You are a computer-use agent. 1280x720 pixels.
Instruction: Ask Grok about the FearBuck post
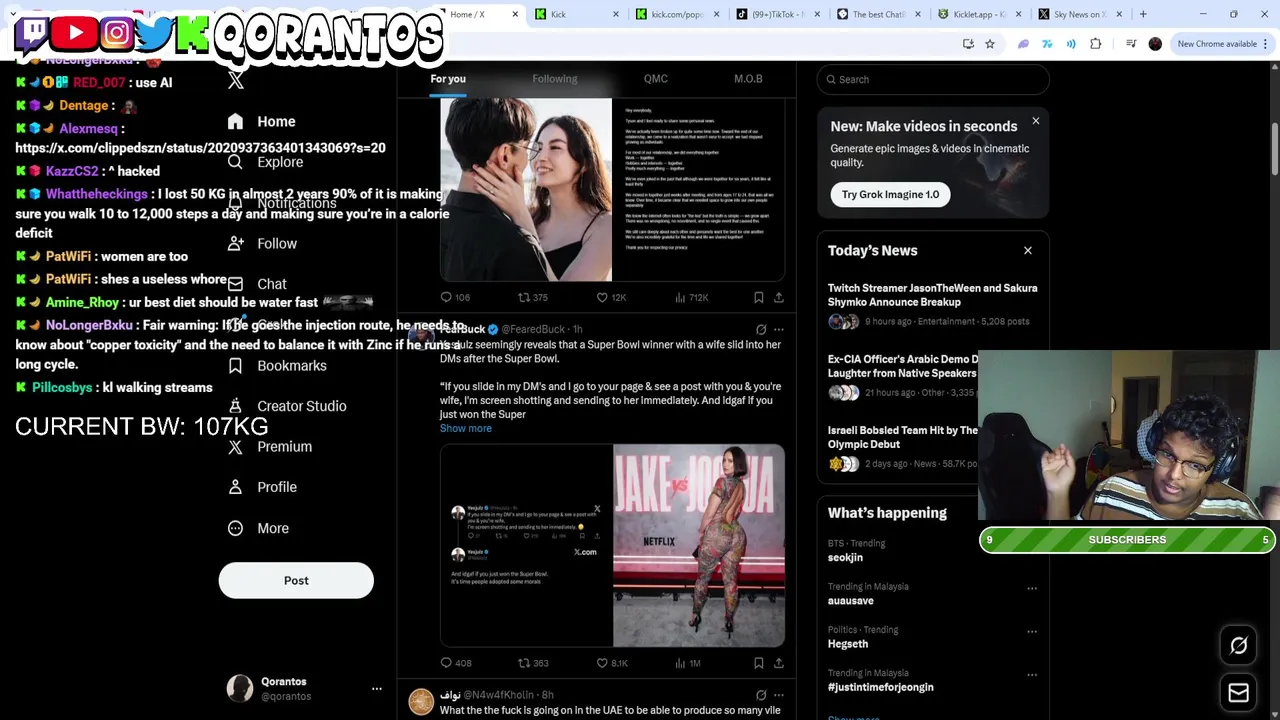pos(761,329)
